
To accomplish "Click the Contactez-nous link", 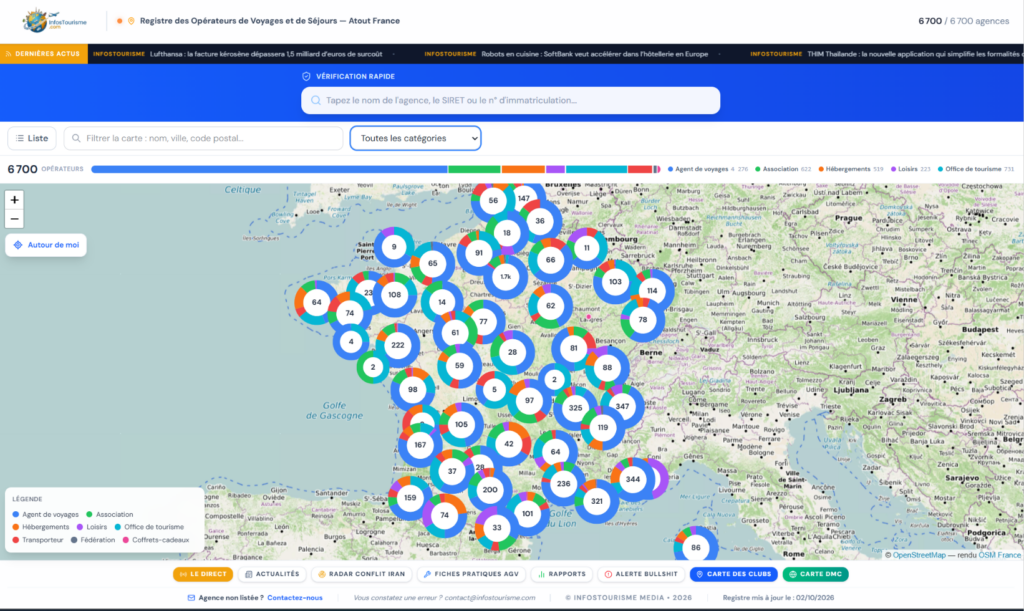I will tap(295, 597).
